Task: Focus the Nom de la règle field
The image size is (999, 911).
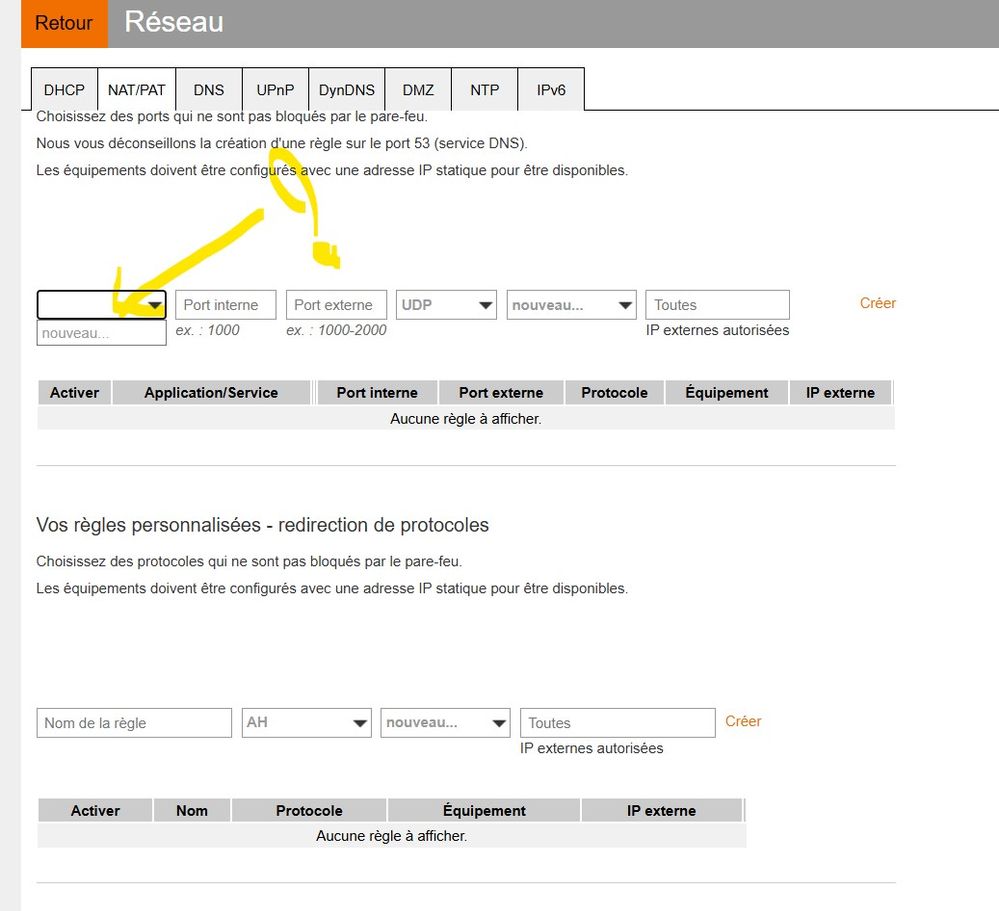Action: (x=134, y=723)
